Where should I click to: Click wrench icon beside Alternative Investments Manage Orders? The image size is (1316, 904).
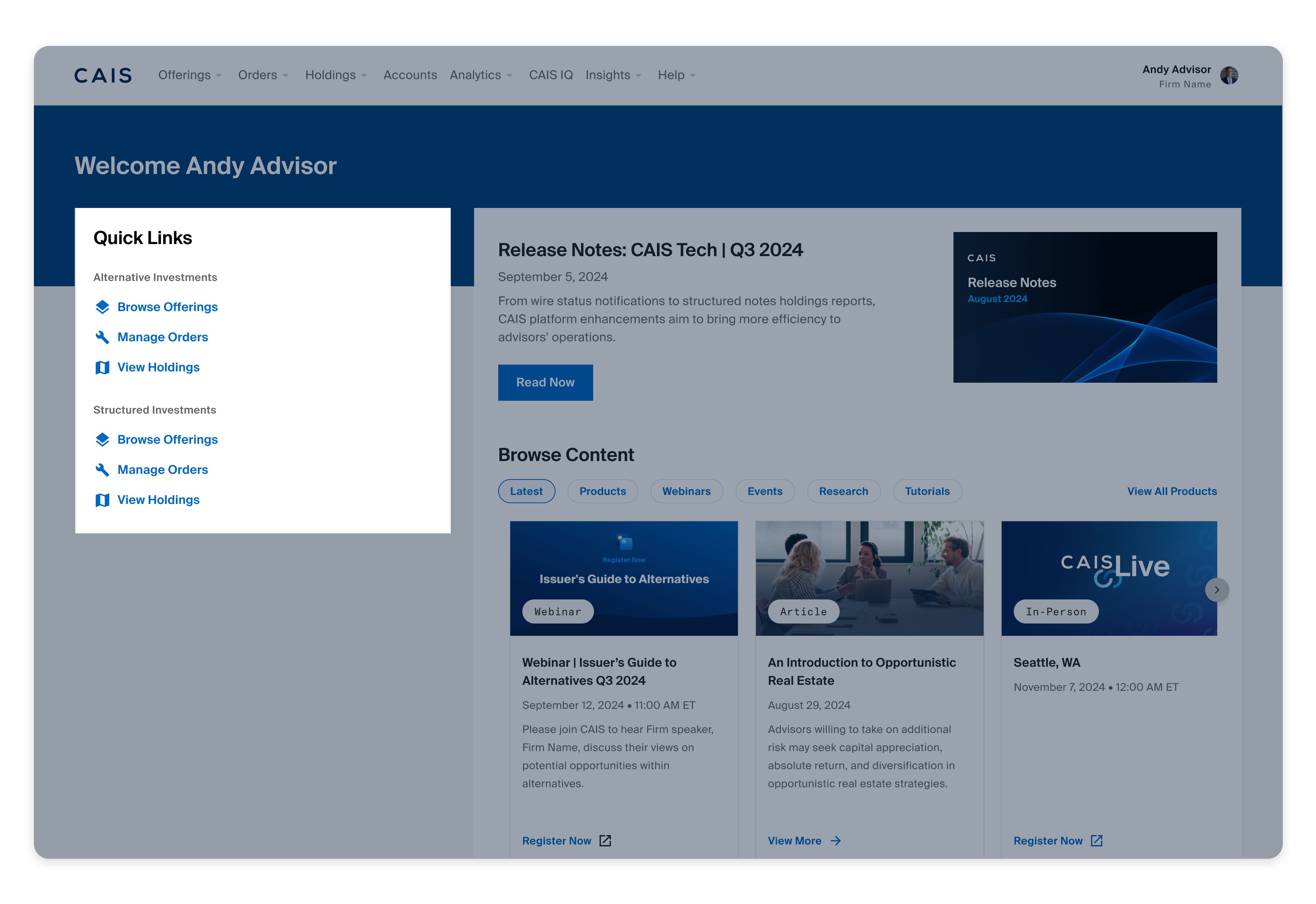102,337
